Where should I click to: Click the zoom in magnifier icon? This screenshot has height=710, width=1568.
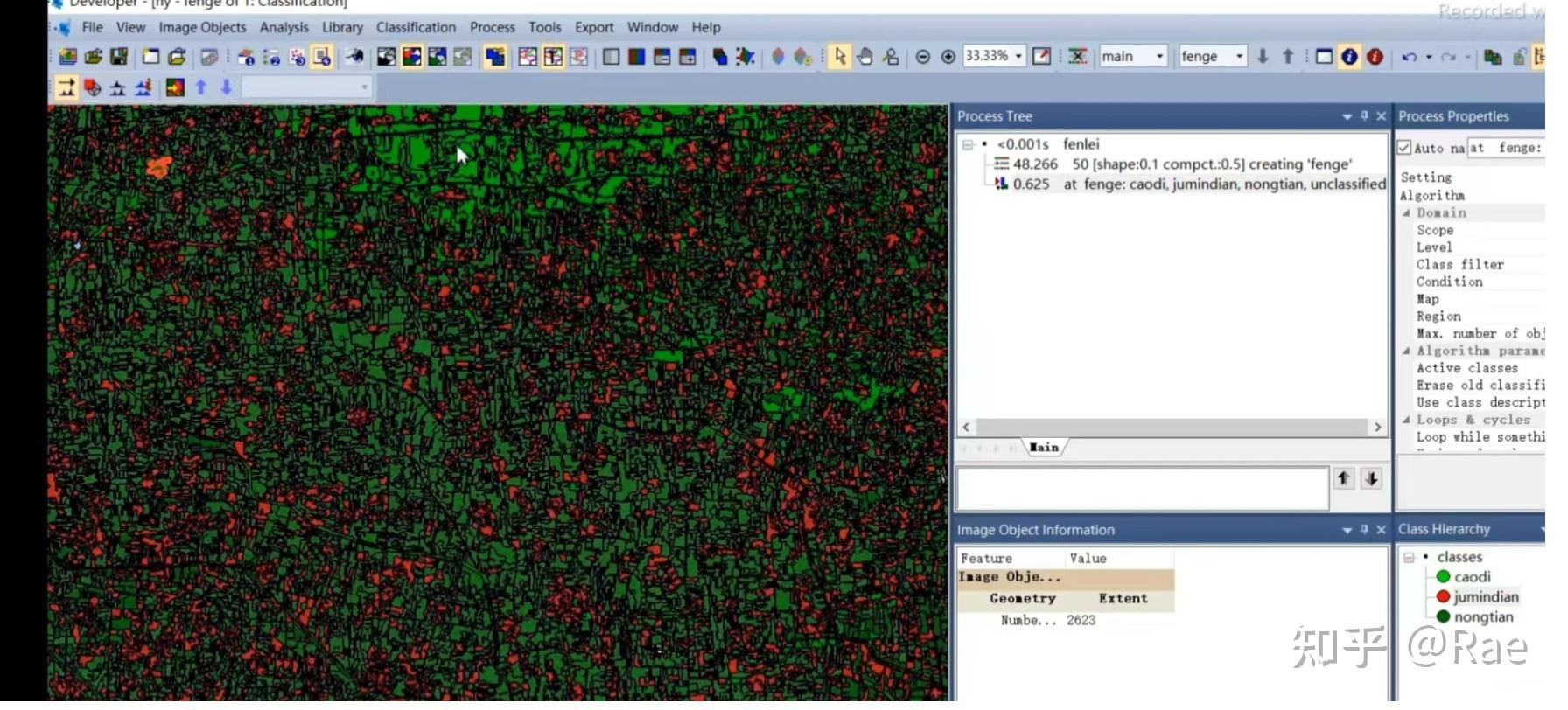tap(948, 57)
